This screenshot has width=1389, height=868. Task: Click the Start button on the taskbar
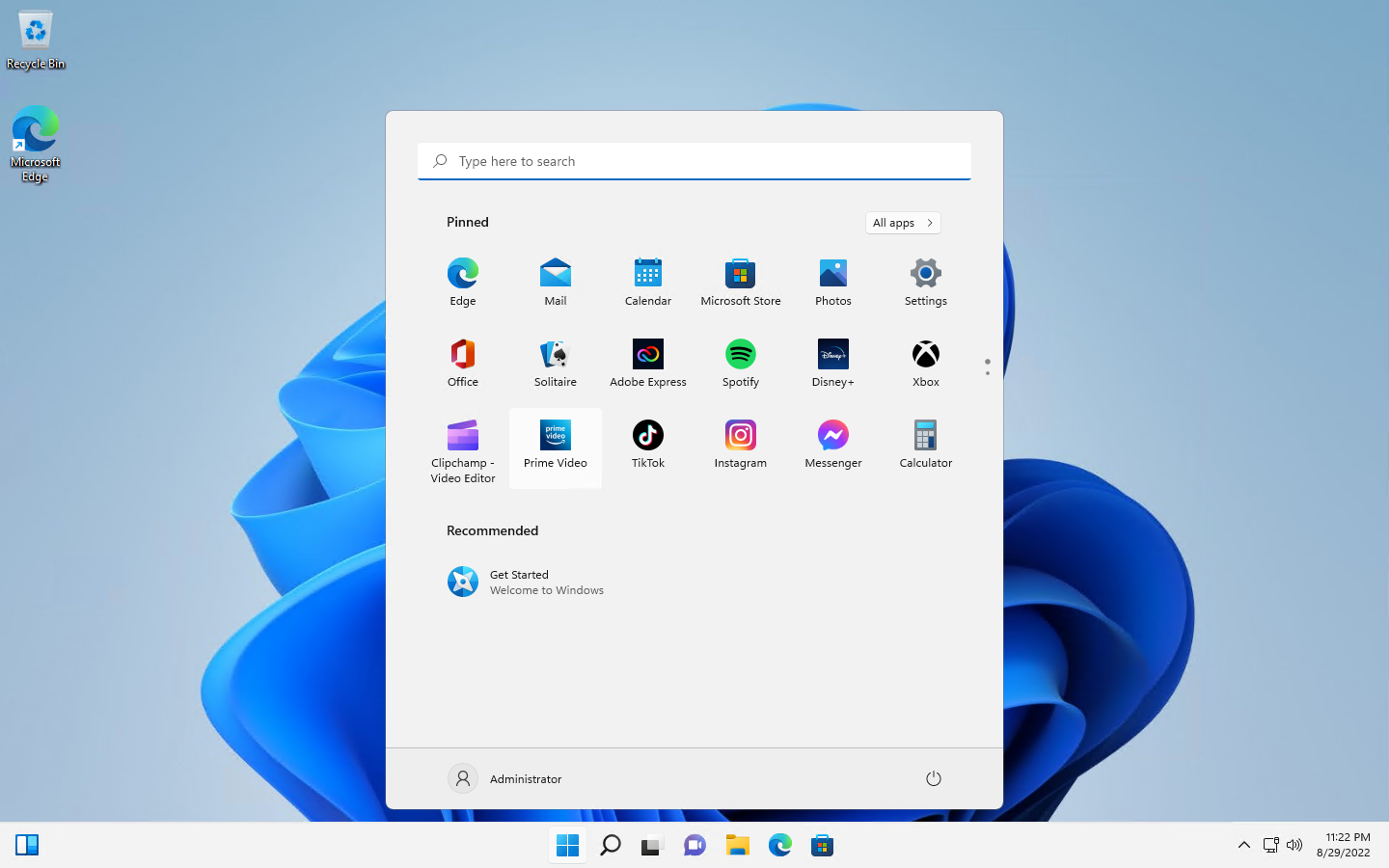(568, 846)
